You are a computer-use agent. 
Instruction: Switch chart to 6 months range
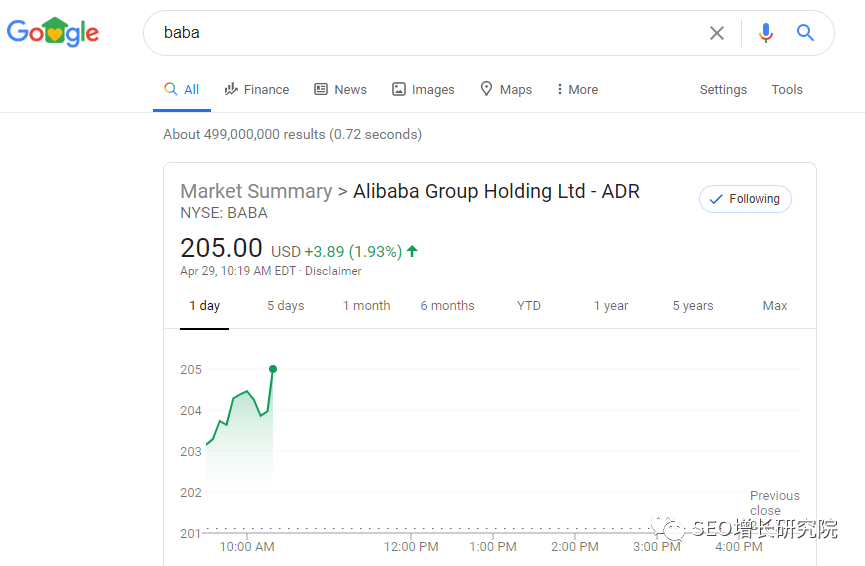click(x=447, y=306)
